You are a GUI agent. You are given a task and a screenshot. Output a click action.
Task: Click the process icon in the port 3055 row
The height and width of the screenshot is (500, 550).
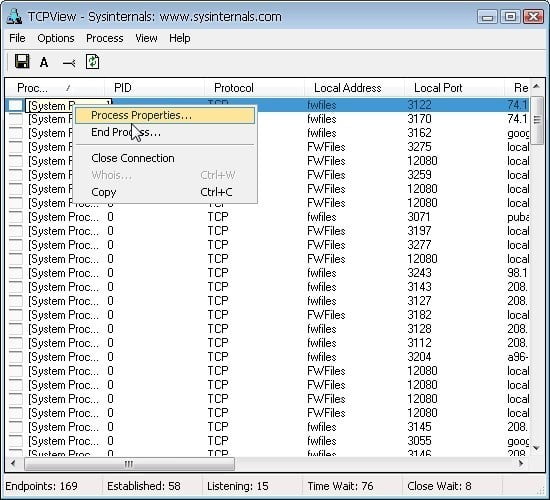tap(16, 441)
